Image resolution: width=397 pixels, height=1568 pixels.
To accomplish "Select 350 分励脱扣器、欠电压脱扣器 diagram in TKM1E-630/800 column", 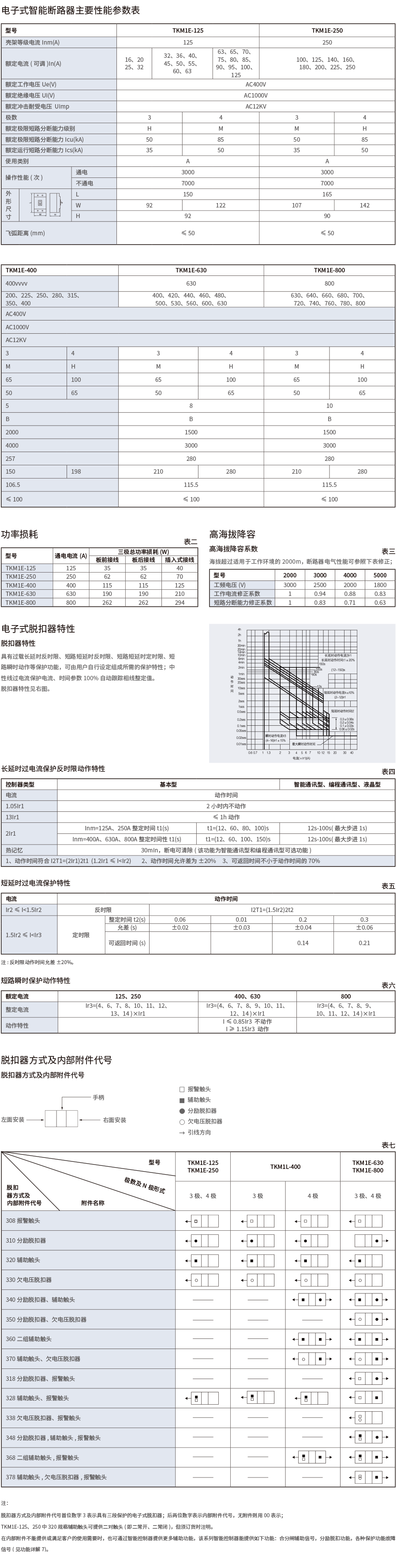I will 368,1319.
